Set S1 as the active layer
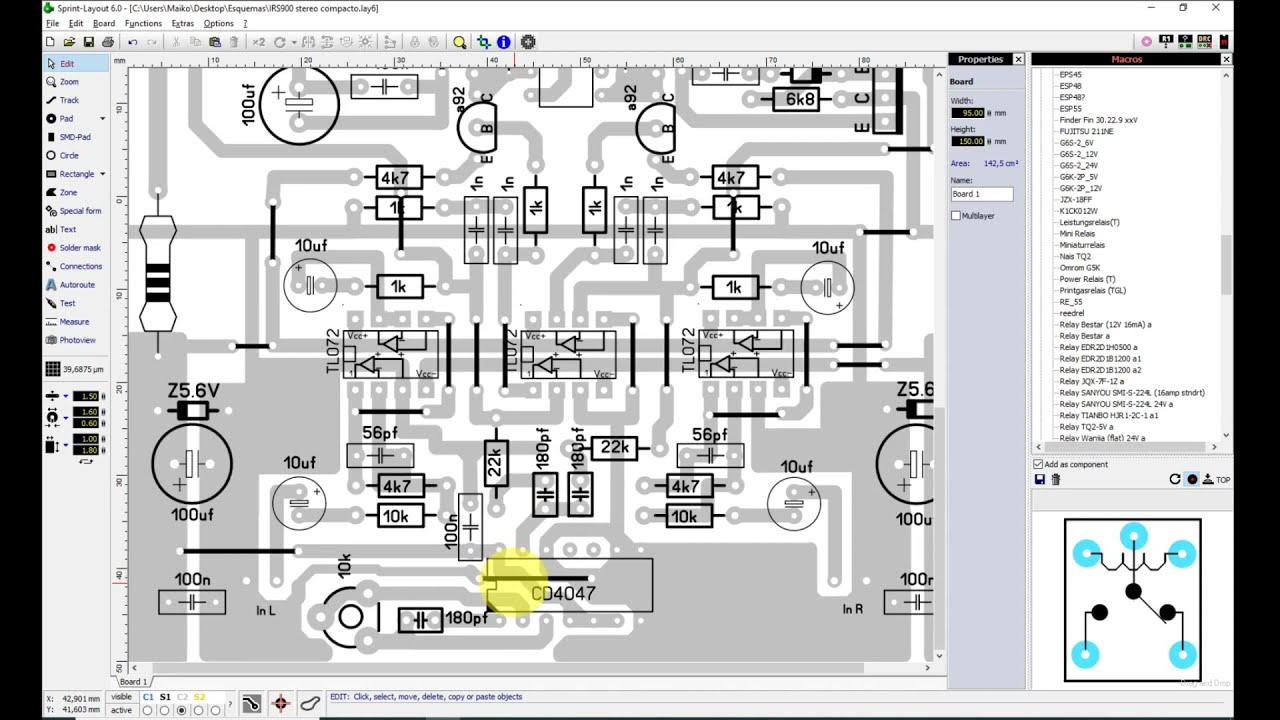Screen dimensions: 1280x720 [x=165, y=710]
